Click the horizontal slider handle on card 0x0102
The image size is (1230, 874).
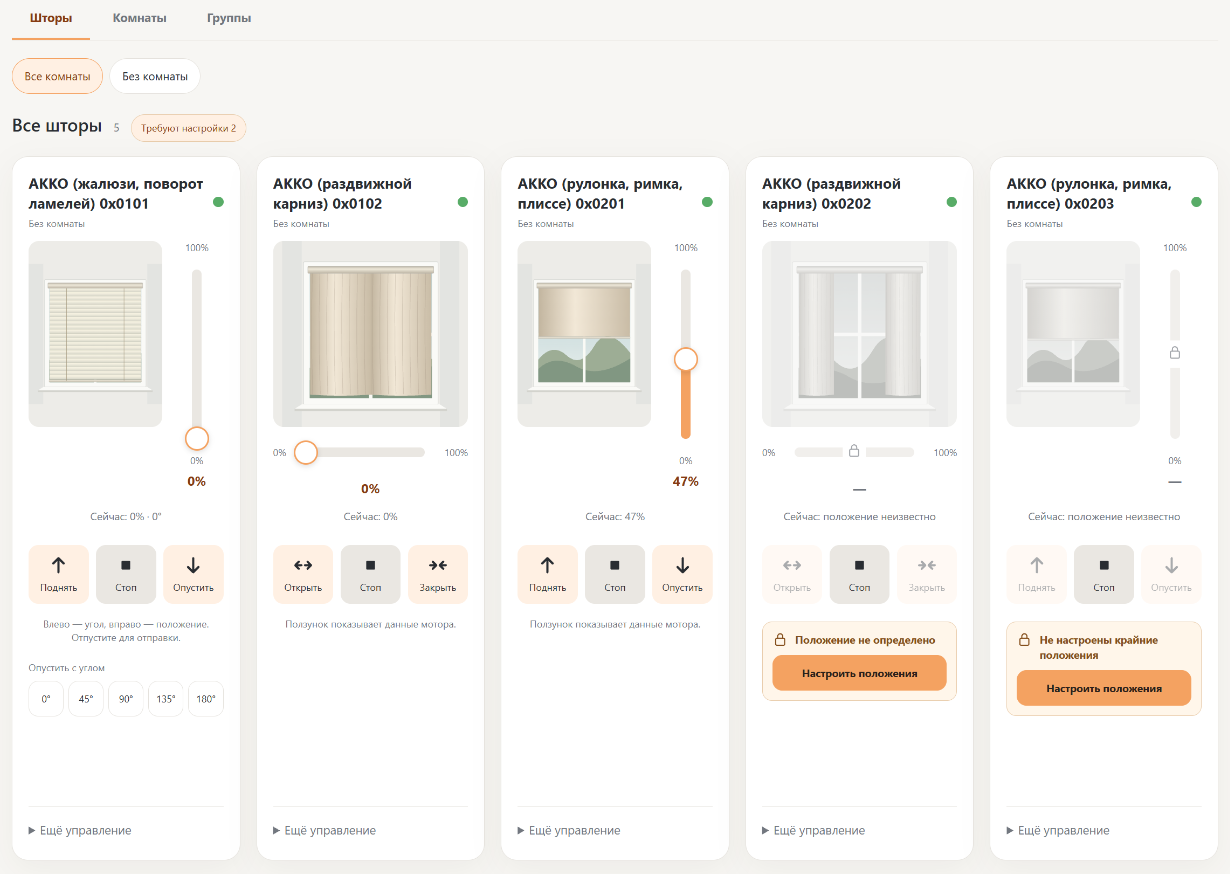coord(306,453)
